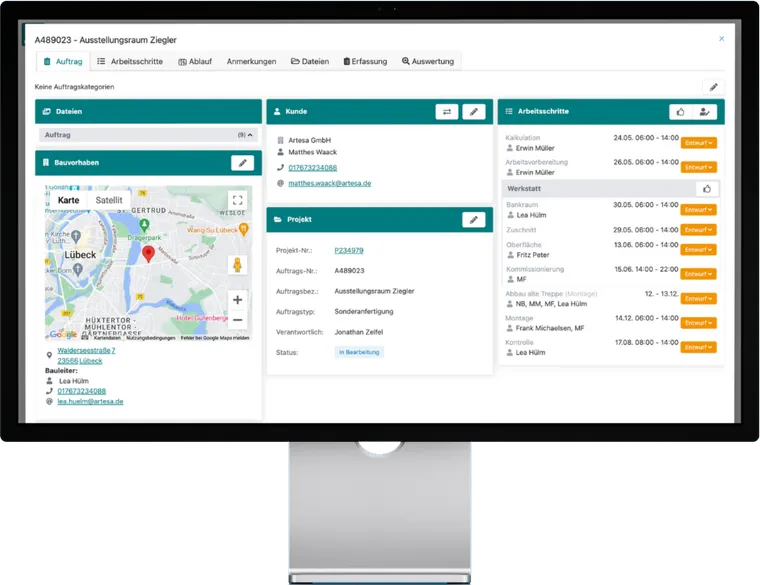Collapse the Auftrag files section

(148, 135)
